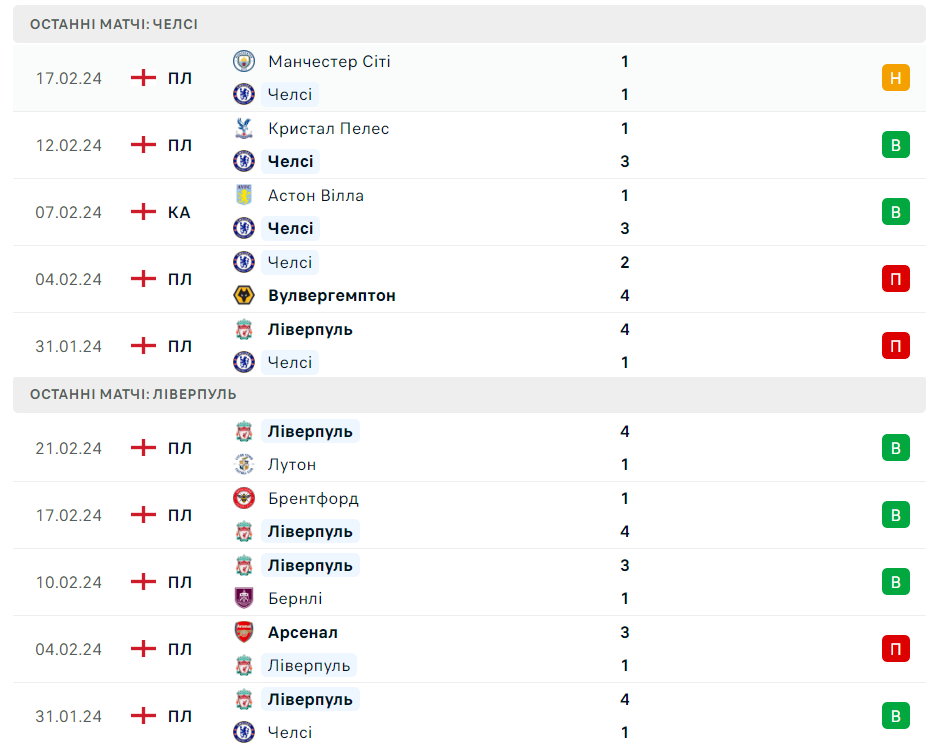Click the match date 21.02.24
The image size is (937, 749).
coord(69,448)
